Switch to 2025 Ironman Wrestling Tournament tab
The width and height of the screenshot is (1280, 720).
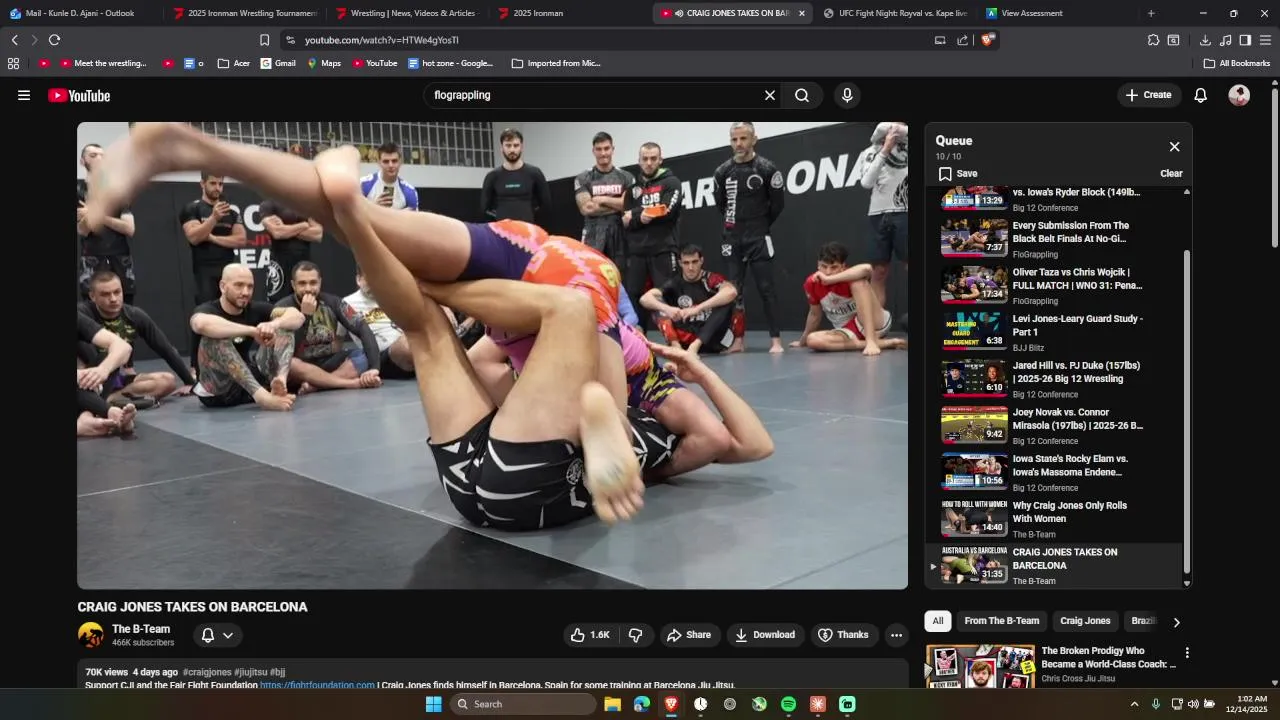click(245, 13)
